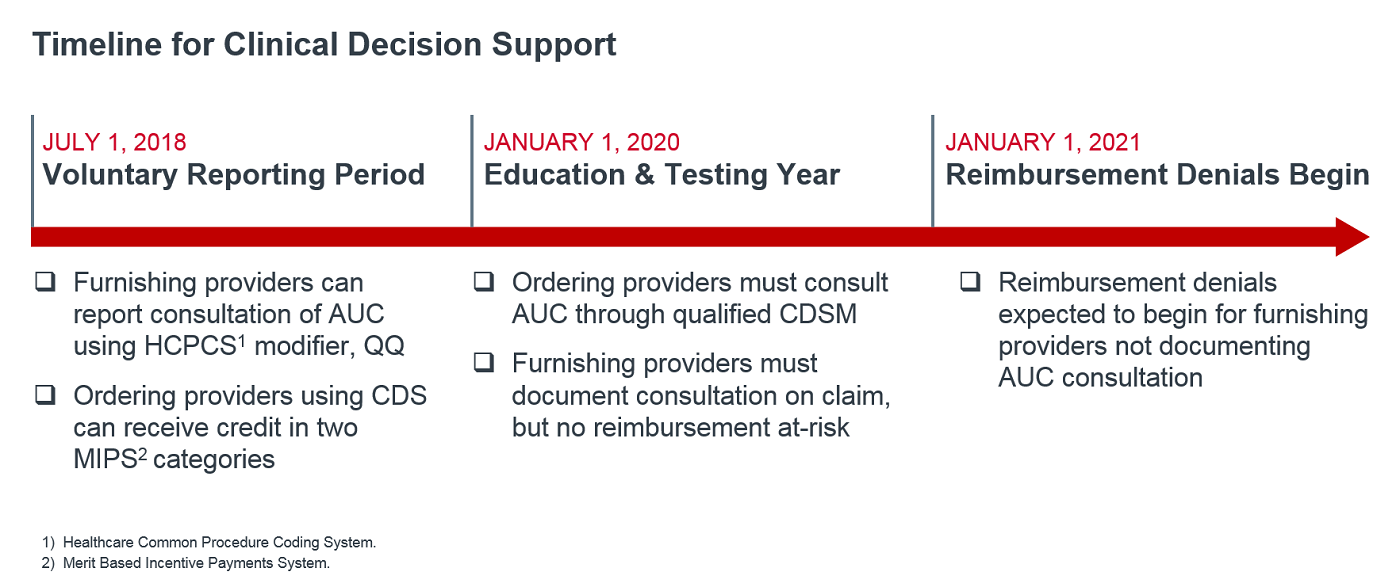Click the "but no reimbursement at-risk" text line
The height and width of the screenshot is (587, 1400).
click(x=680, y=427)
